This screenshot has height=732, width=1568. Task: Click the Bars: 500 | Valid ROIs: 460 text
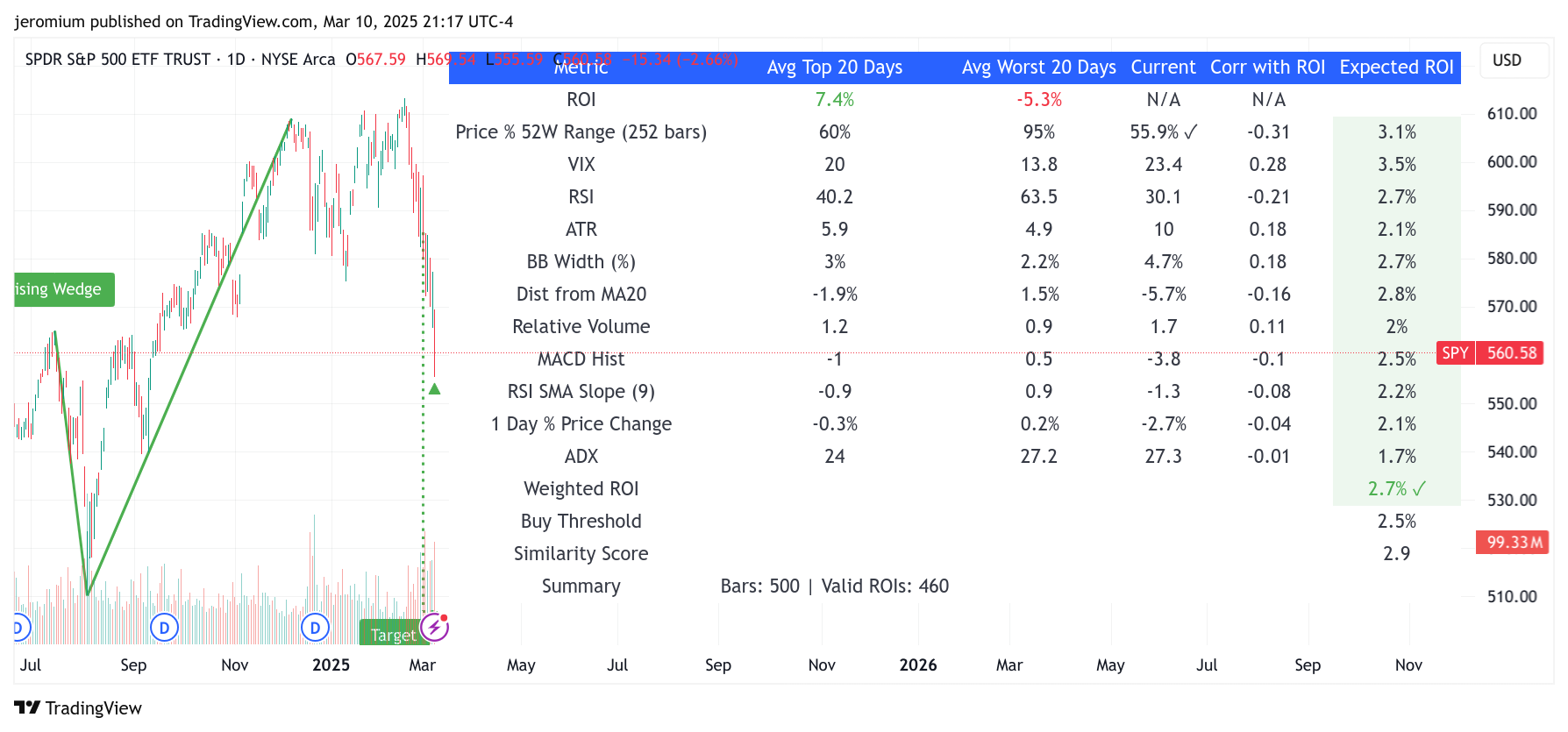pos(835,586)
